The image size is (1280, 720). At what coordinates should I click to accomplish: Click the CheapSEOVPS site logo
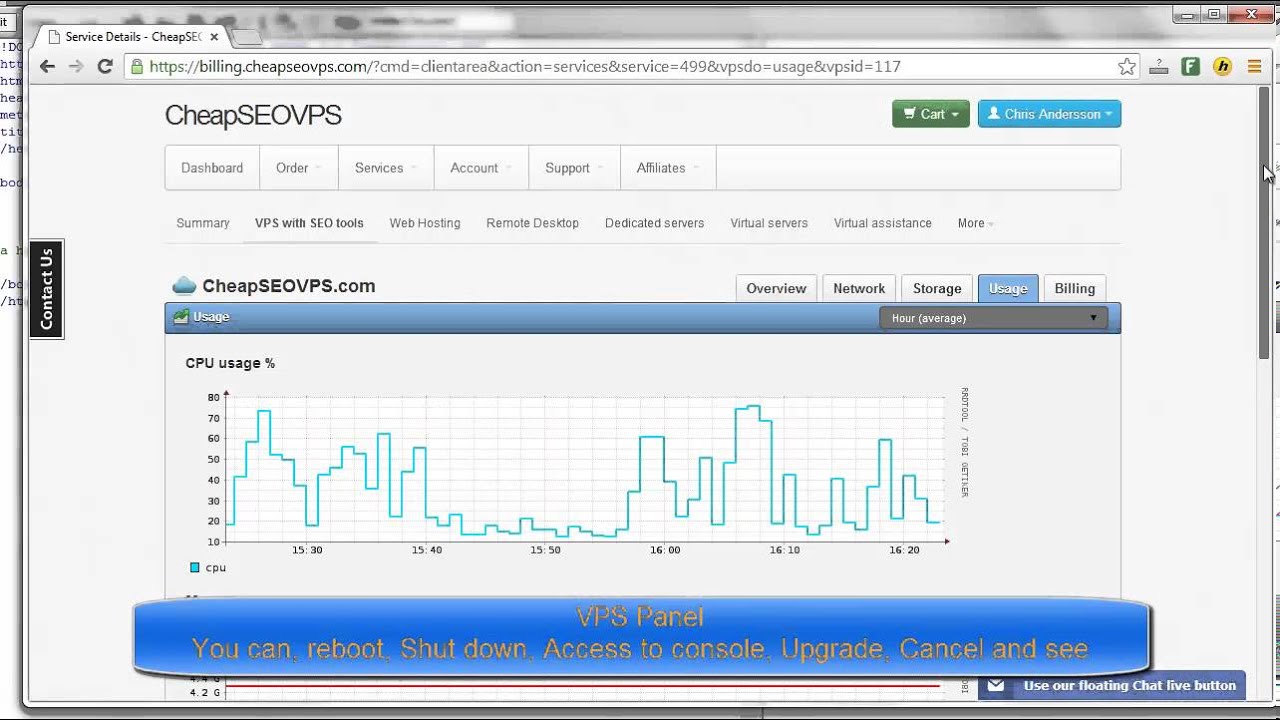(x=253, y=115)
